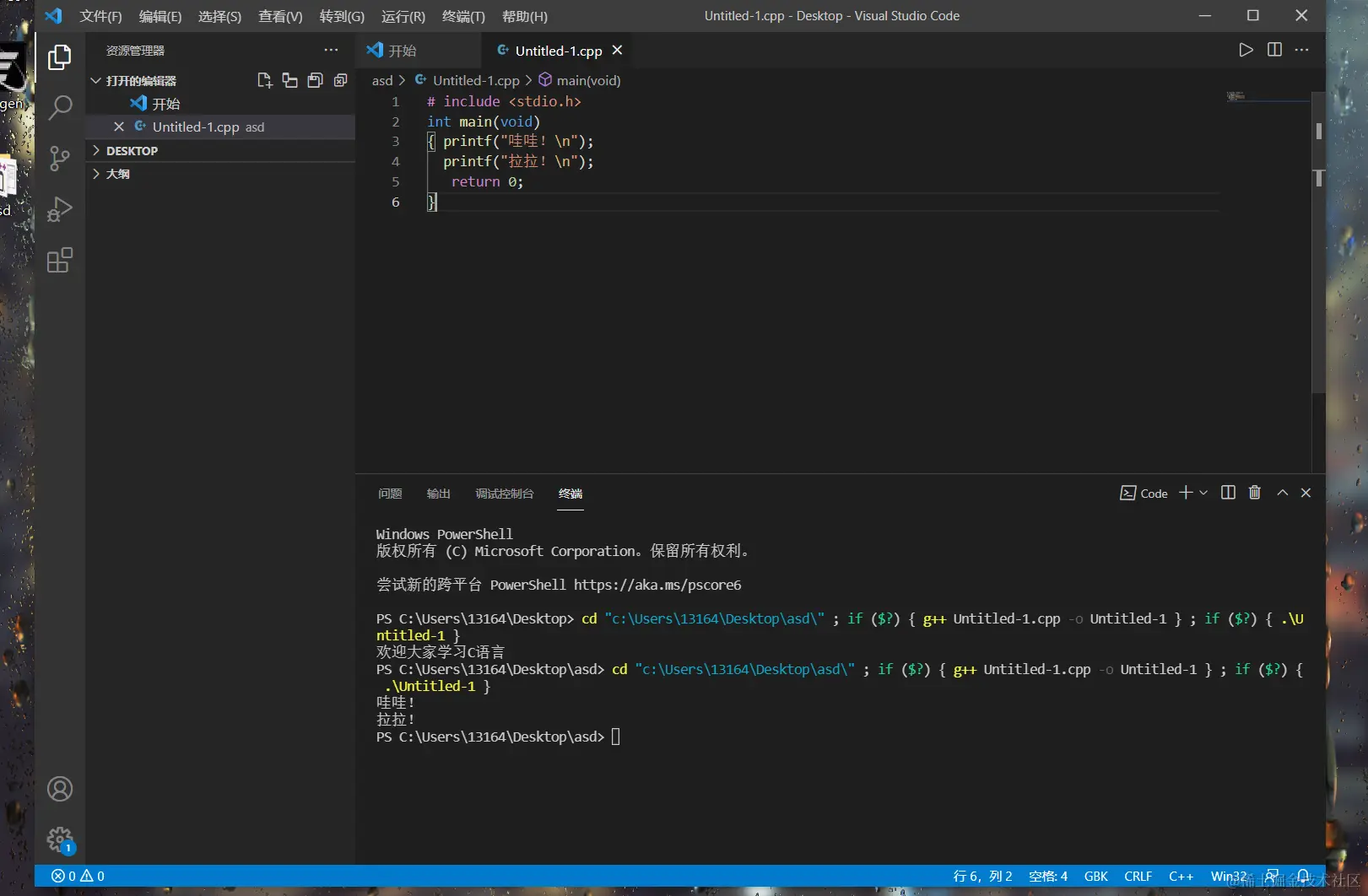Screen dimensions: 1368x896
Task: Toggle the notifications bell in status bar
Action: coord(1303,876)
